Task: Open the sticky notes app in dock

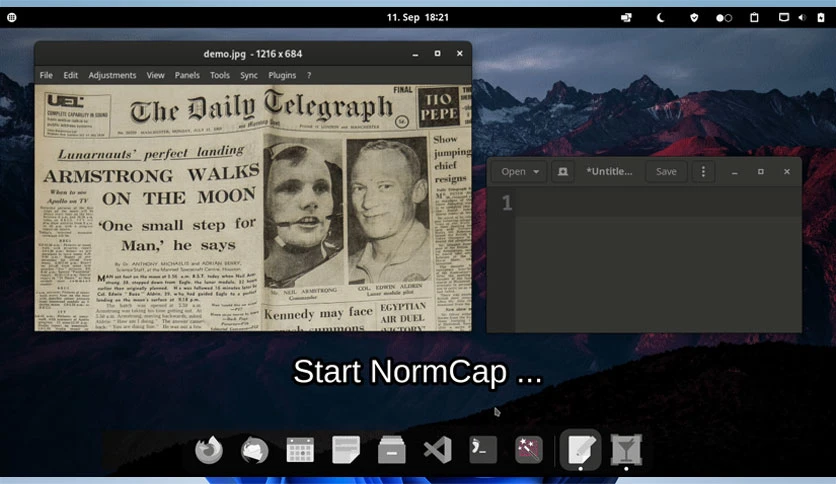Action: coord(346,450)
